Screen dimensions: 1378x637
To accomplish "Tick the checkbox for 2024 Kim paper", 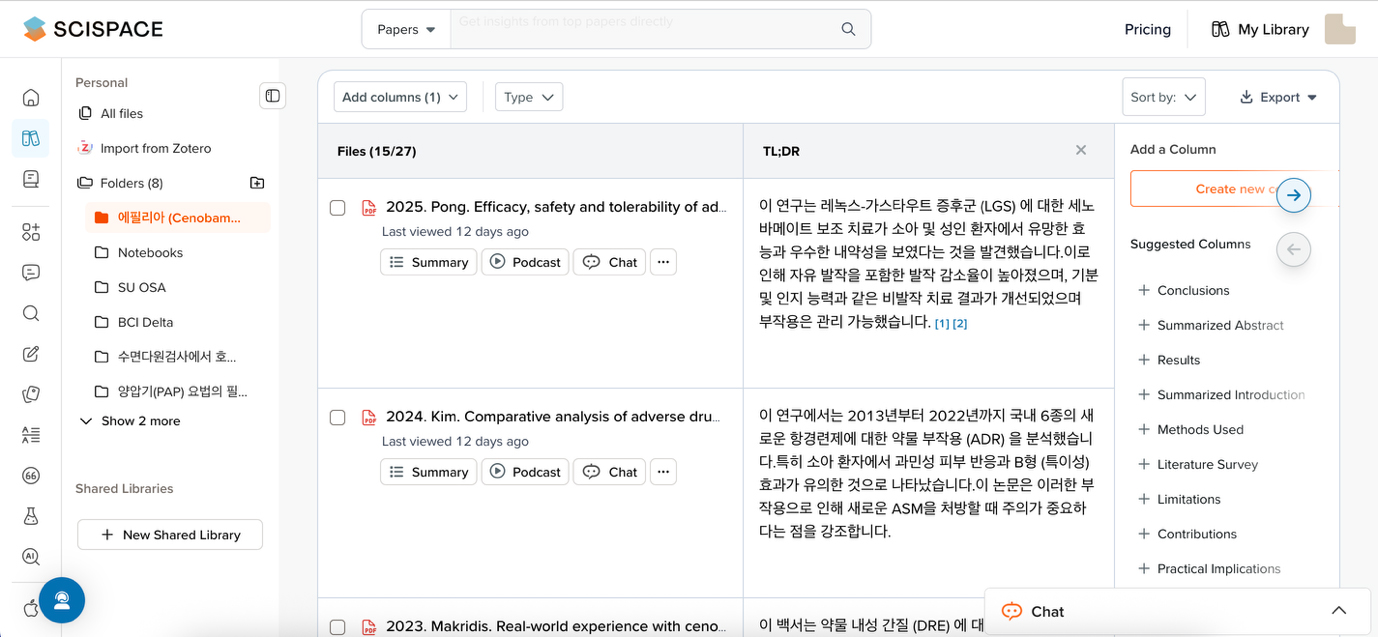I will (x=338, y=418).
